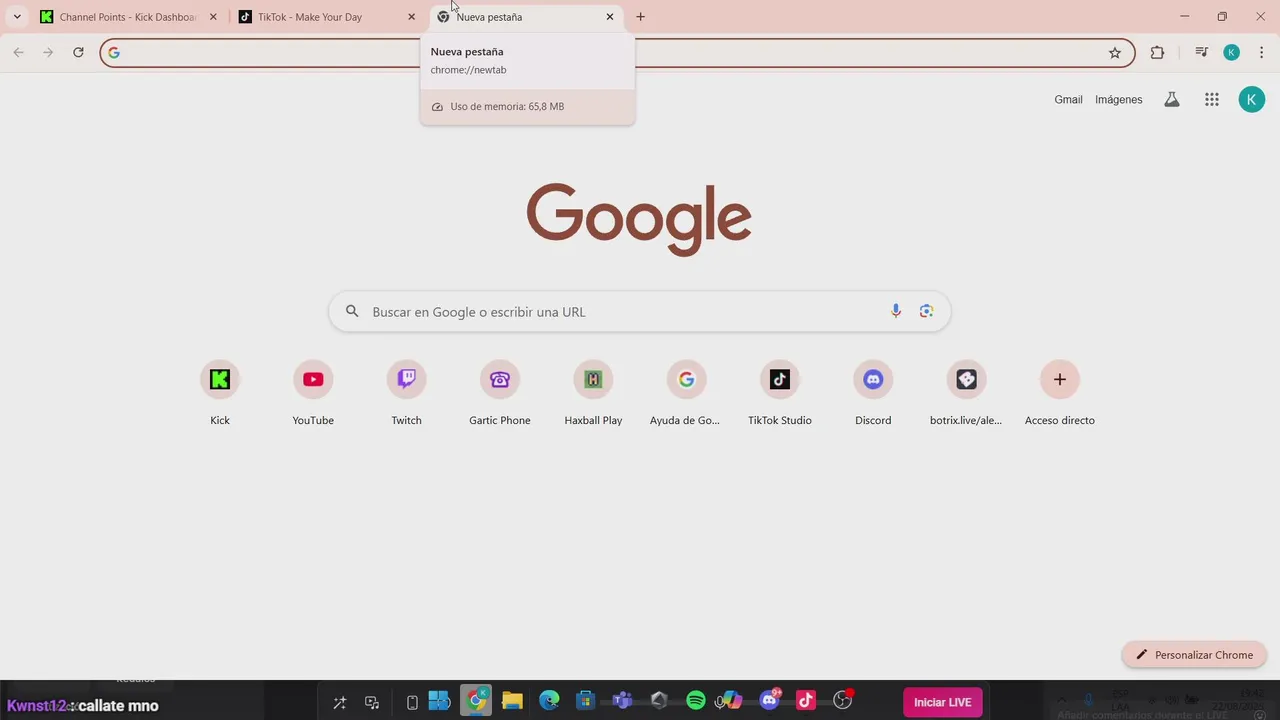Open the Twitch shortcut tile

pyautogui.click(x=406, y=392)
